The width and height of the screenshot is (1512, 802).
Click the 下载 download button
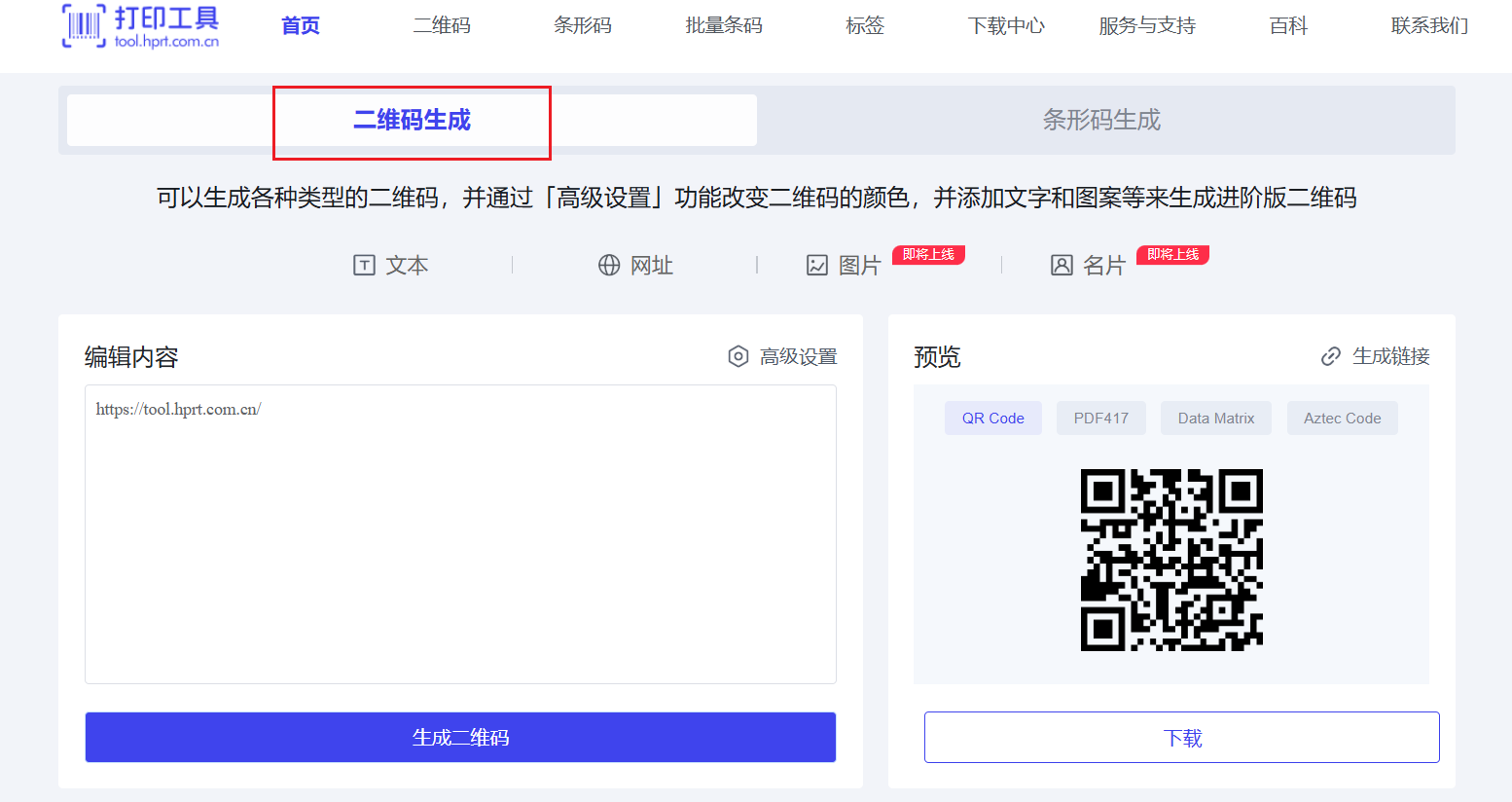(x=1182, y=737)
